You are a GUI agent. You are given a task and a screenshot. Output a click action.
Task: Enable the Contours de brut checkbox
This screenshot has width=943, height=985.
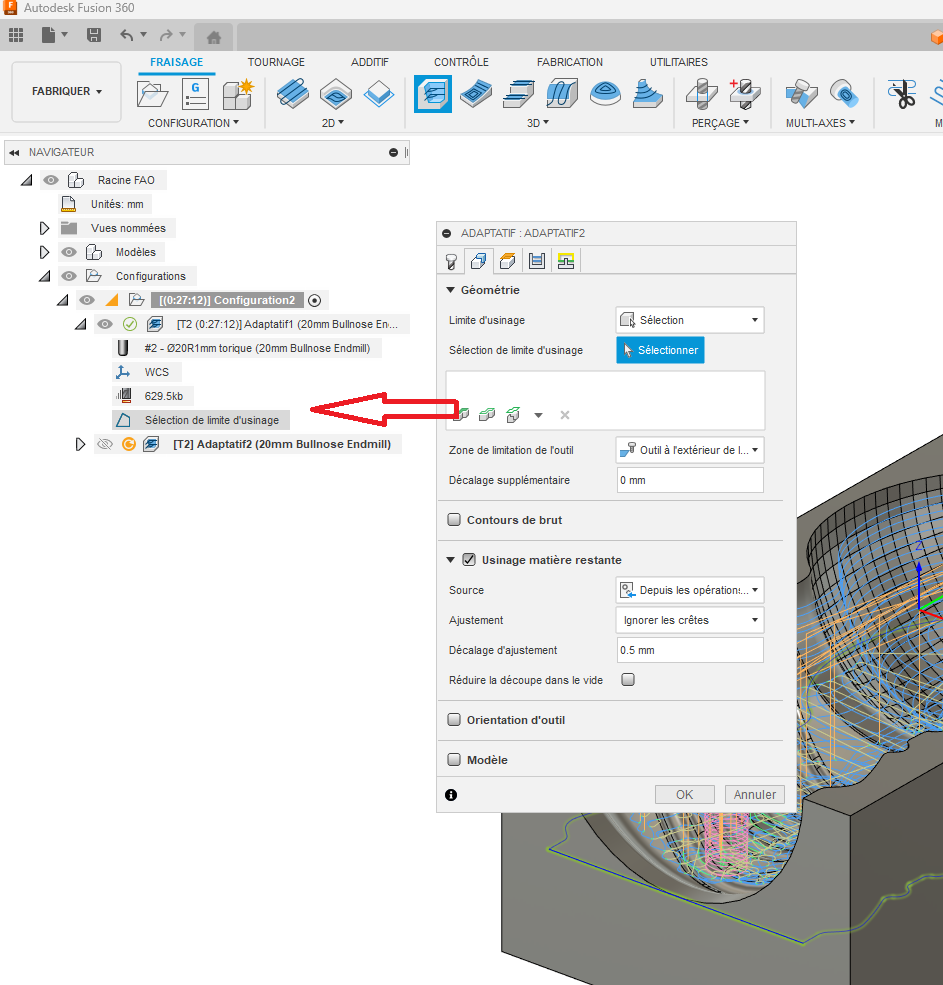coord(454,520)
